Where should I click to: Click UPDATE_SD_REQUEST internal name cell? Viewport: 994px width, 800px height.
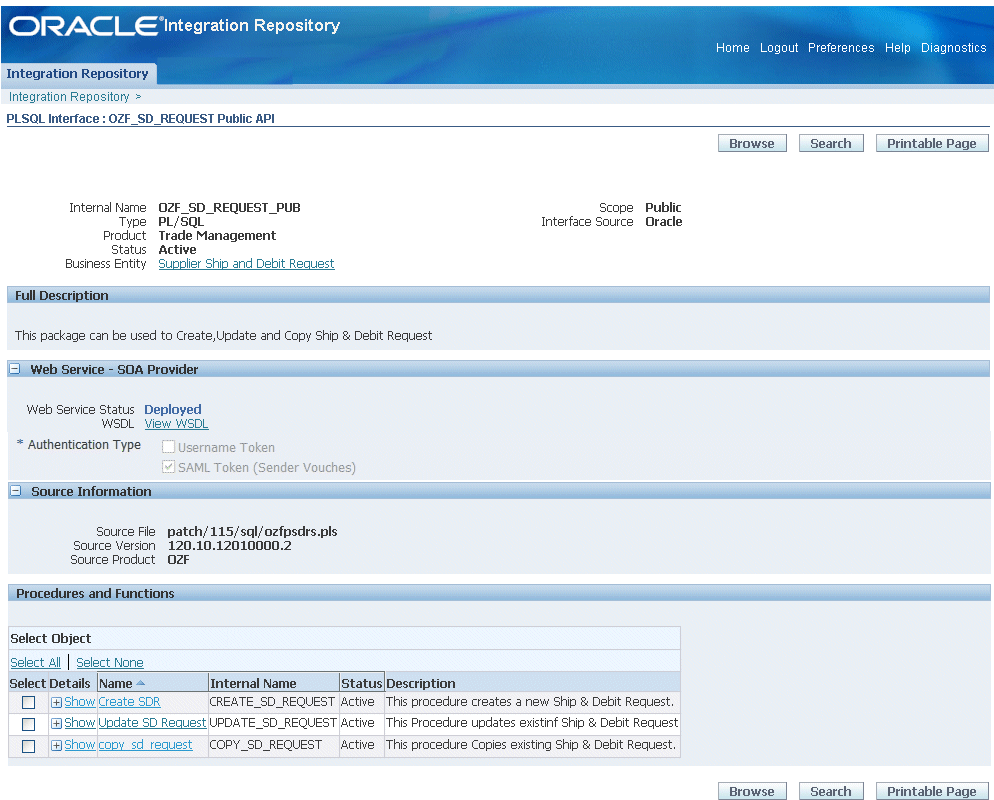pyautogui.click(x=273, y=723)
